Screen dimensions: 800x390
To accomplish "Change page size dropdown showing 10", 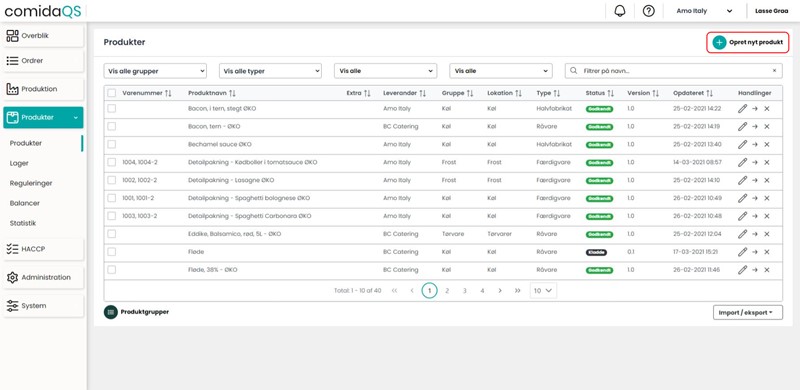I will tap(543, 290).
